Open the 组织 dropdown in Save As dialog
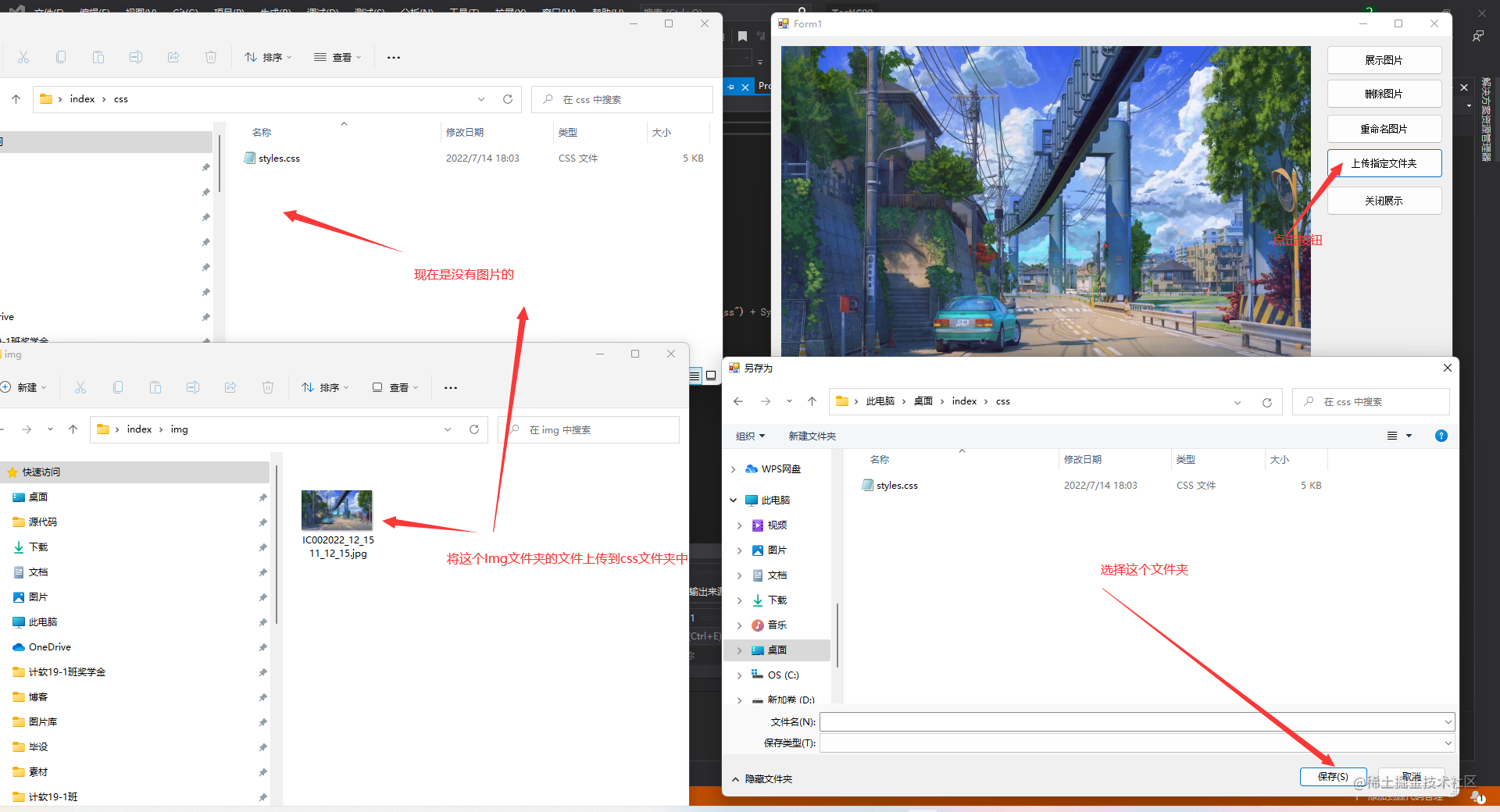 (750, 436)
